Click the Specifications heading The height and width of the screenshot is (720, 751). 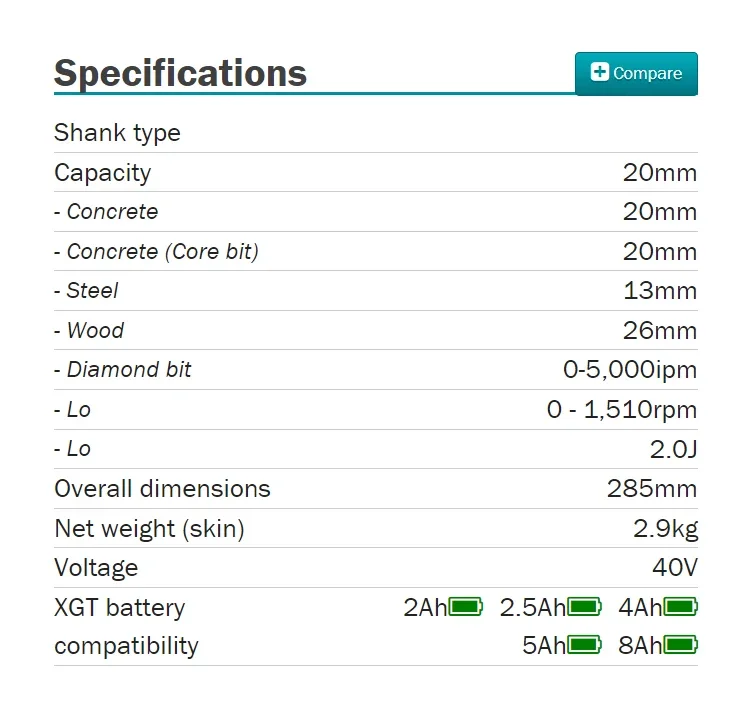(180, 73)
